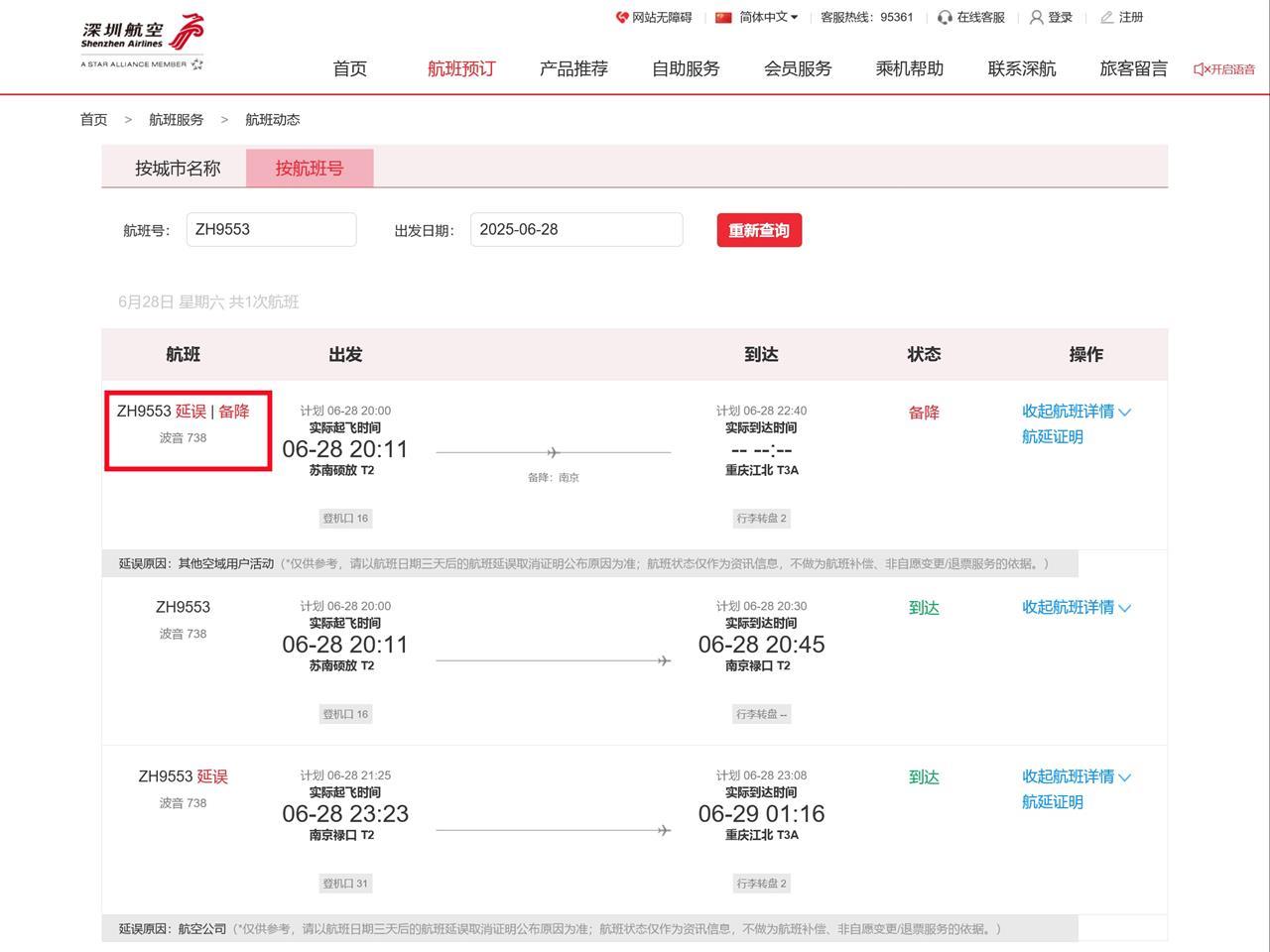Enable voice with the speaker icon
Image resolution: width=1270 pixels, height=952 pixels.
1201,68
